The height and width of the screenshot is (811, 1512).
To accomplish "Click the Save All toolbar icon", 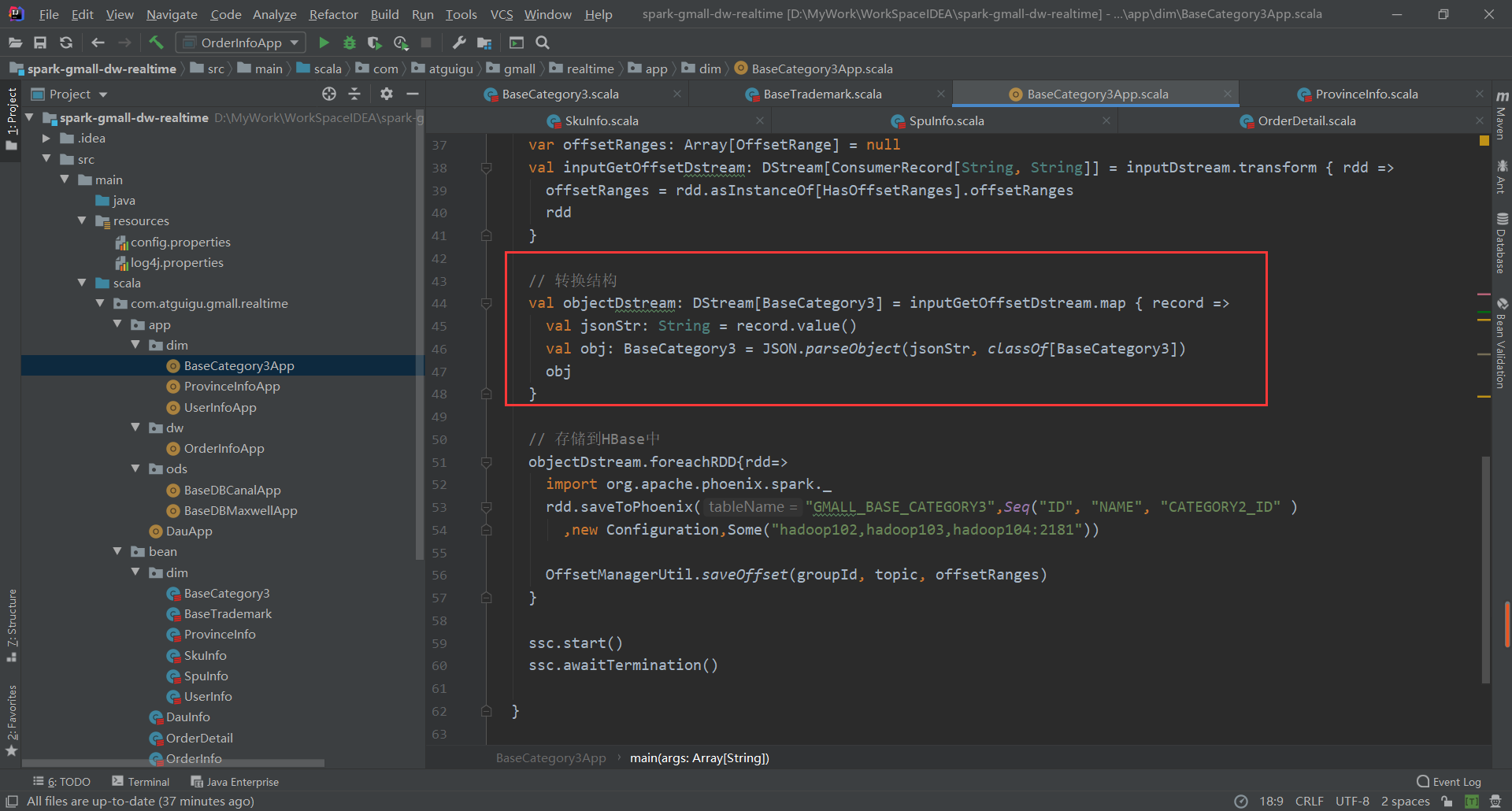I will [40, 43].
